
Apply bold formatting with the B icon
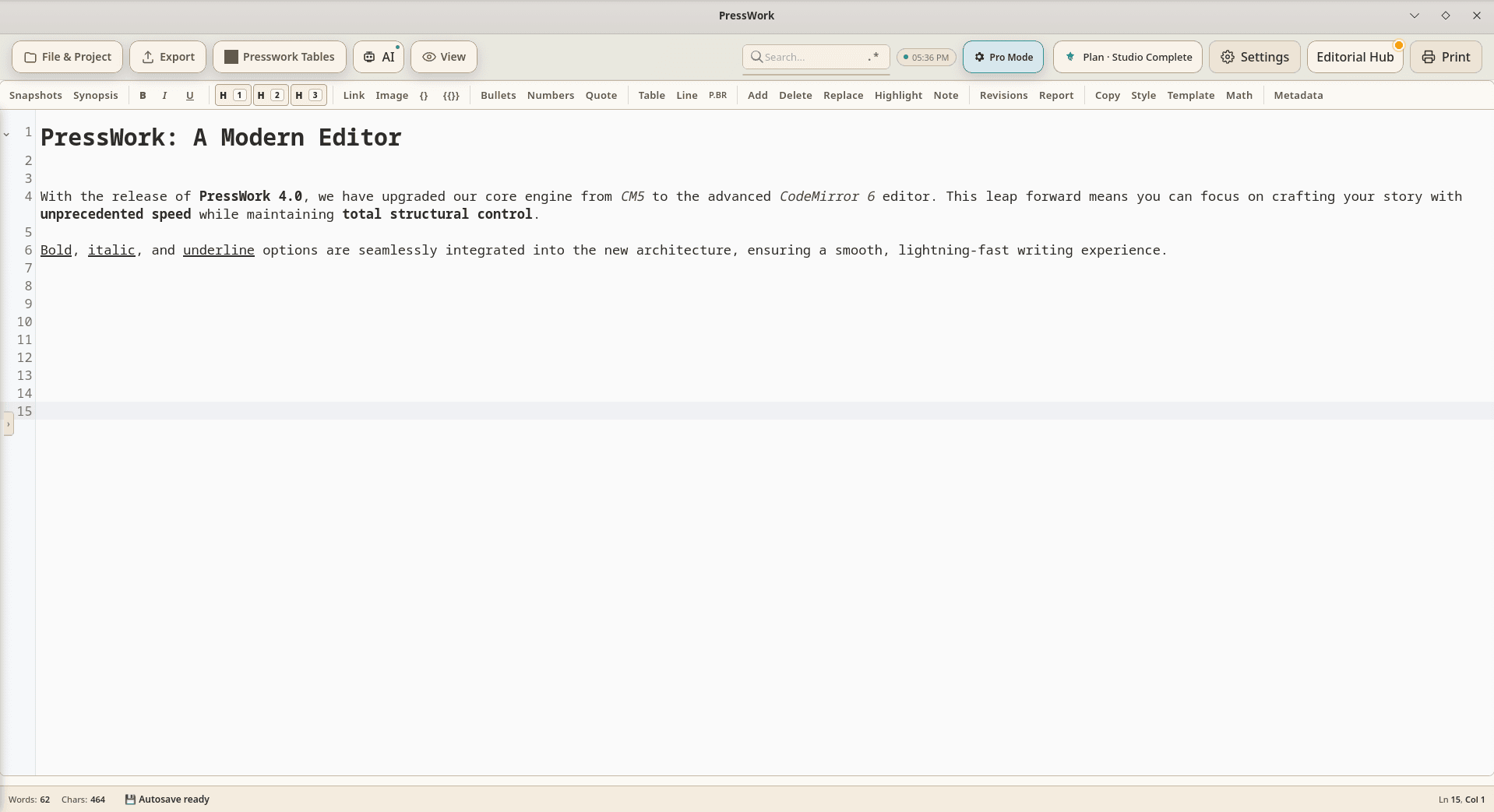143,95
